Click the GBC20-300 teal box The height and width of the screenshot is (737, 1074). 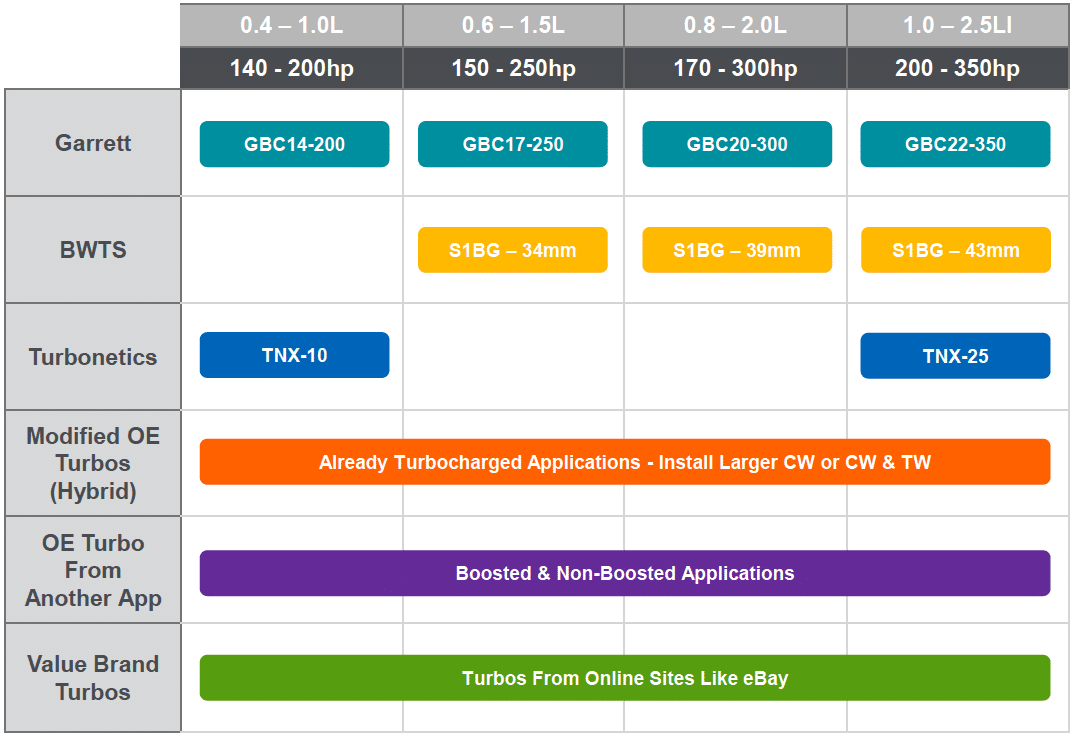pos(737,144)
